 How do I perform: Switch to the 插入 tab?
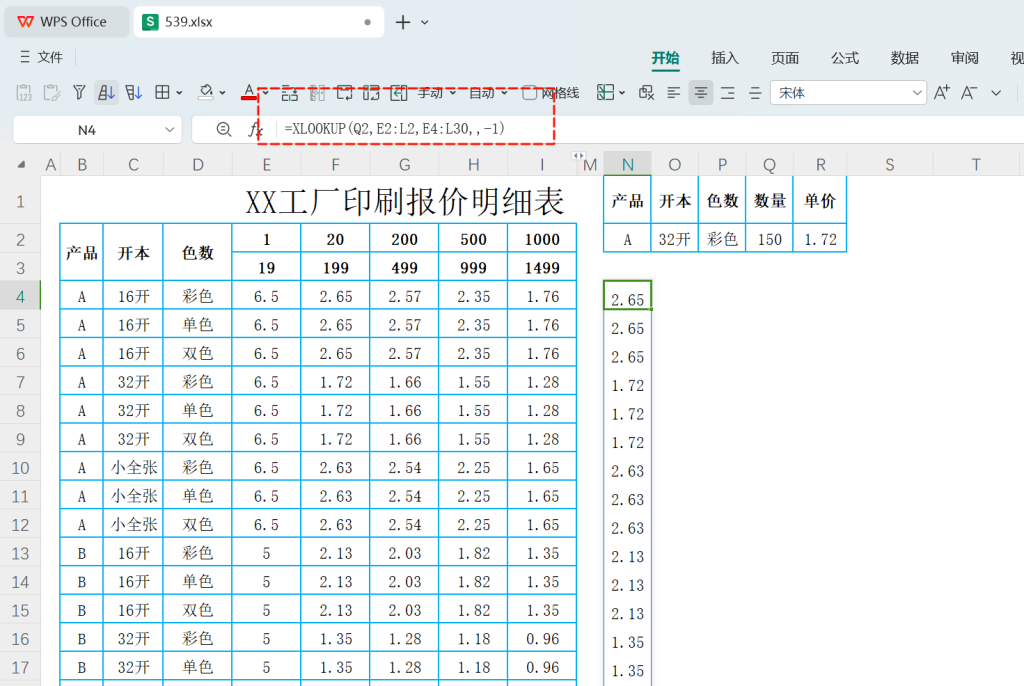pyautogui.click(x=725, y=58)
